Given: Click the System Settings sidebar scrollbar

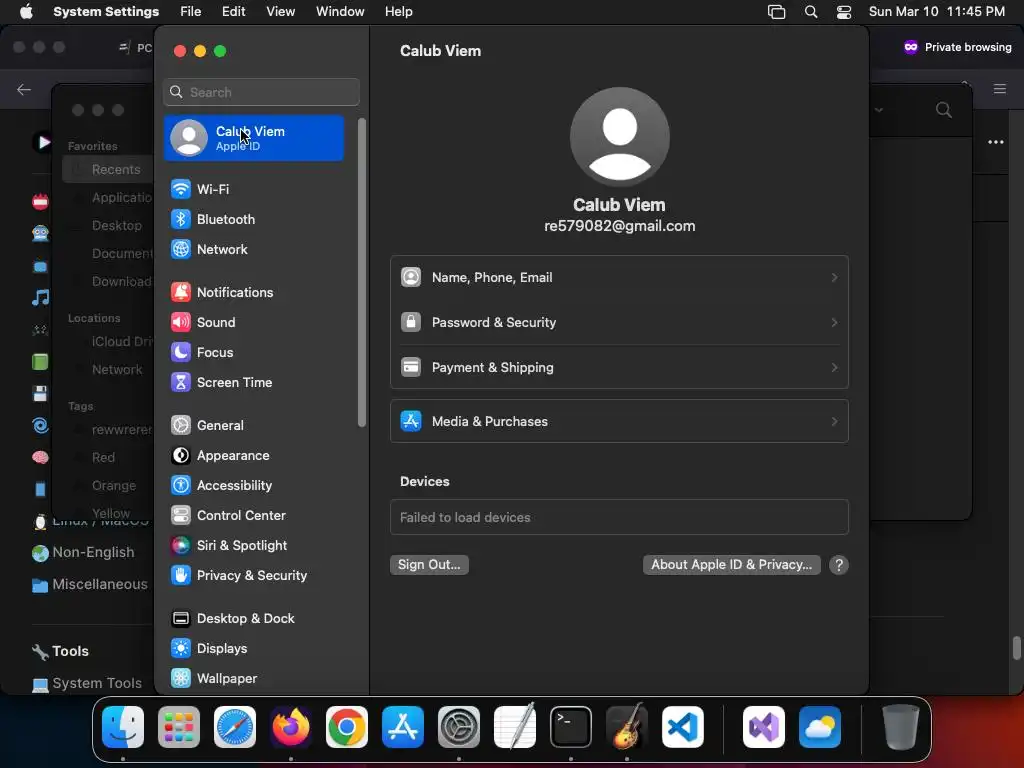Looking at the screenshot, I should 362,274.
